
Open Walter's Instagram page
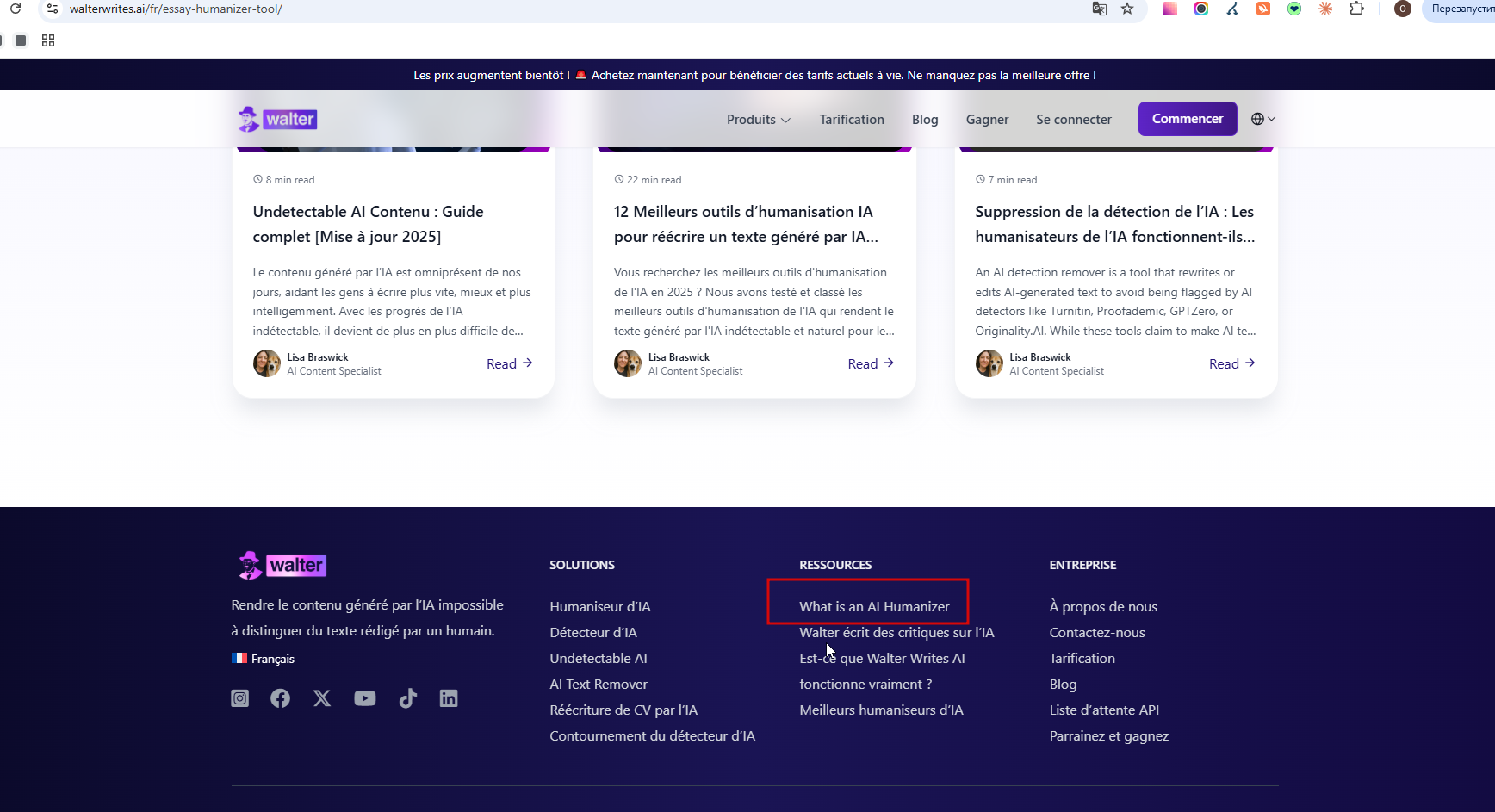(240, 698)
